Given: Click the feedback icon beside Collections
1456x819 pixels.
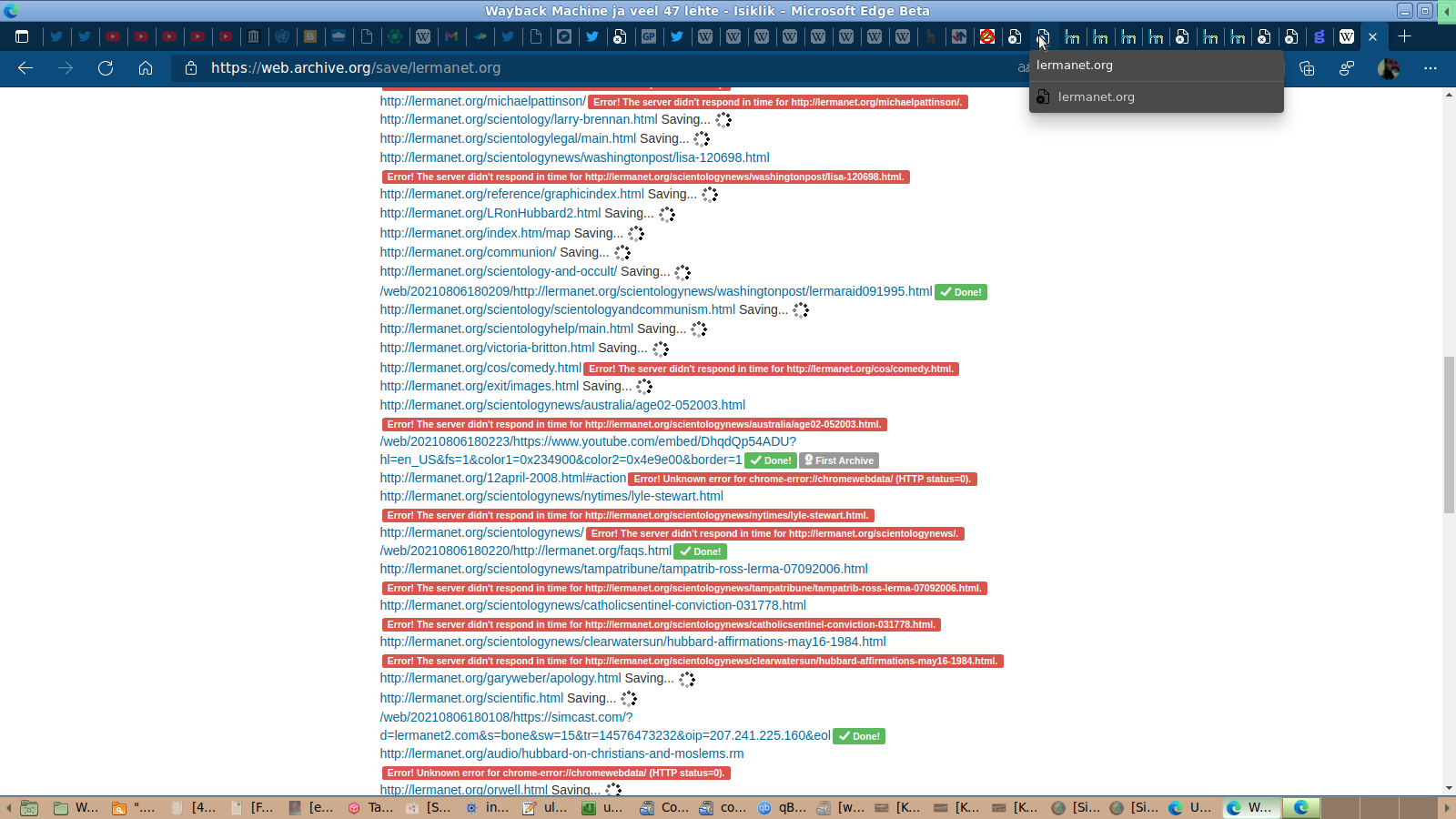Looking at the screenshot, I should [1347, 68].
